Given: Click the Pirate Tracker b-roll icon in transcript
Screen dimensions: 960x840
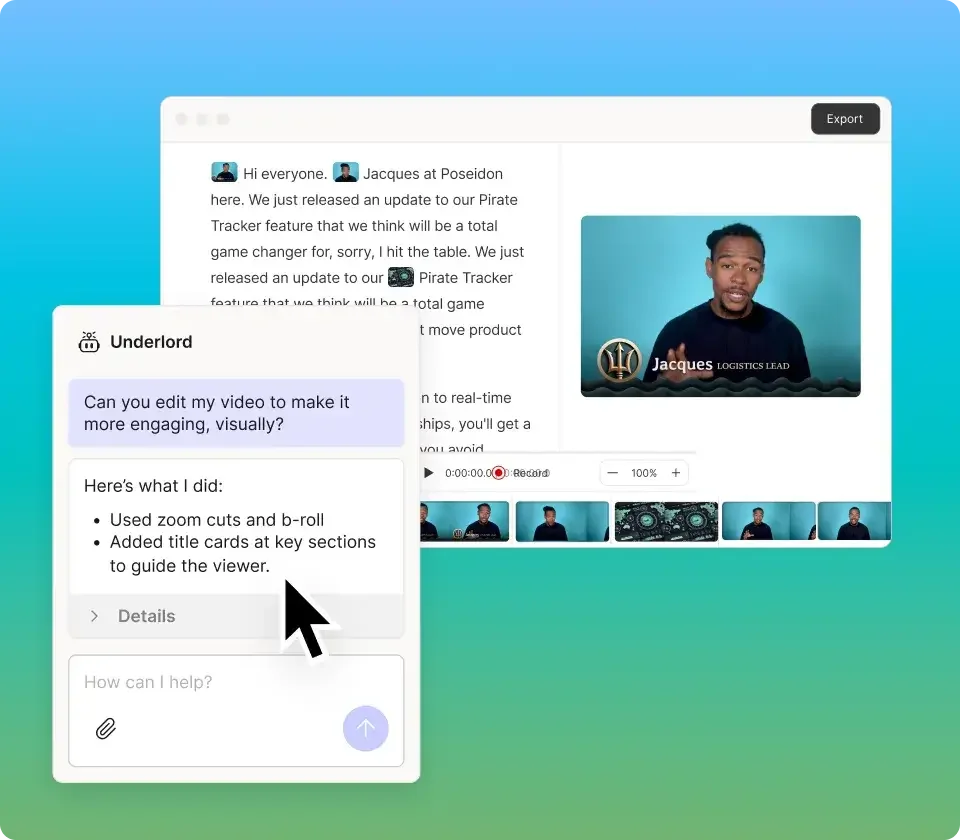Looking at the screenshot, I should pyautogui.click(x=401, y=277).
